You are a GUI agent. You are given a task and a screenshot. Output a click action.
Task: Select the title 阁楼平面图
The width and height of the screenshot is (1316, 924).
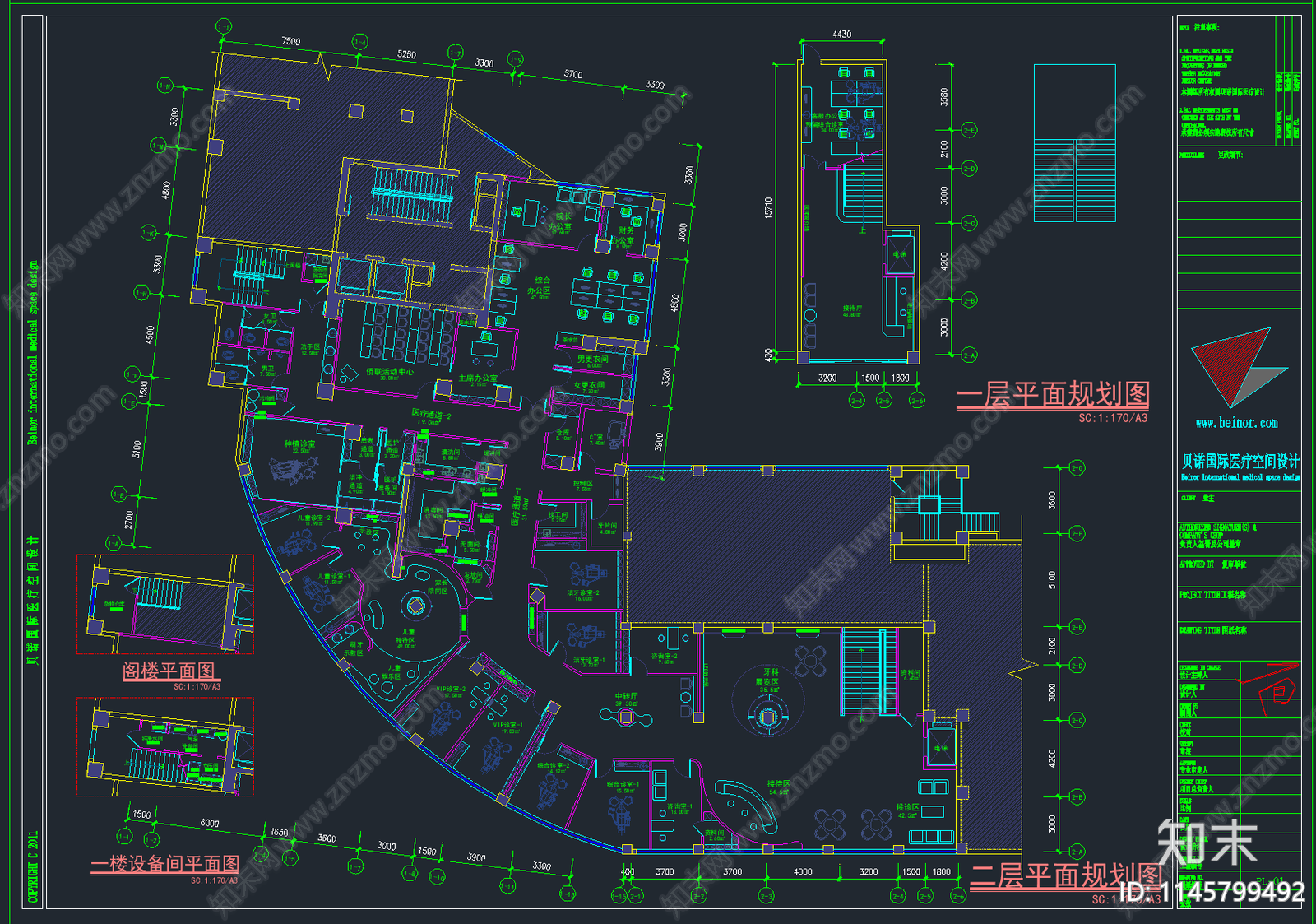click(x=169, y=671)
